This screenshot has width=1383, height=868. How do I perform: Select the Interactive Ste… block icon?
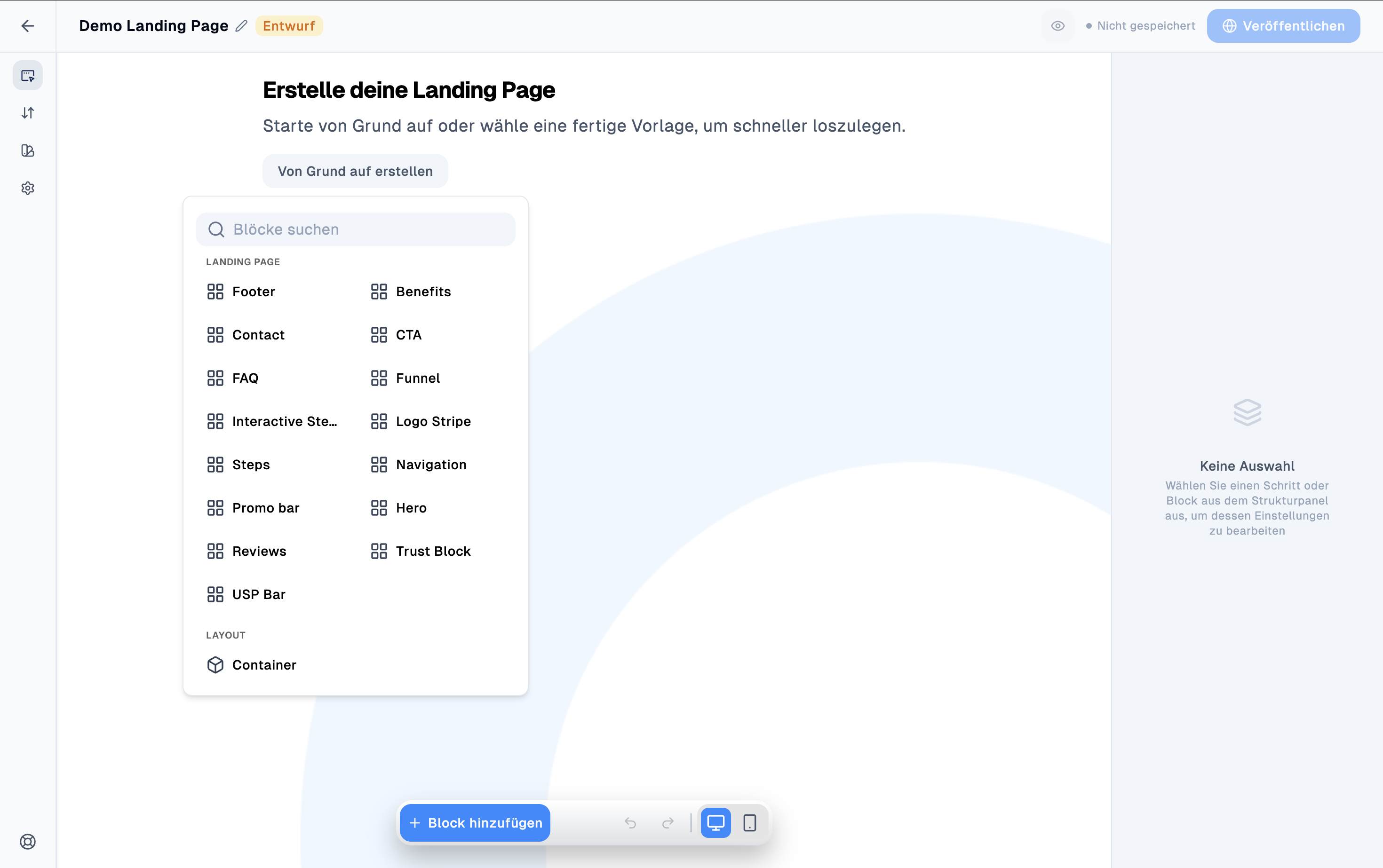215,421
